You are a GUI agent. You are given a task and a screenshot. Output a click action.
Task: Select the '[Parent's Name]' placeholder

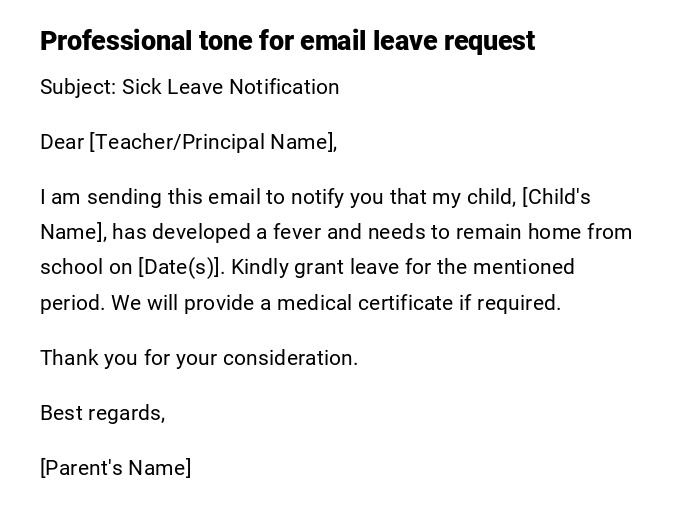pos(116,468)
